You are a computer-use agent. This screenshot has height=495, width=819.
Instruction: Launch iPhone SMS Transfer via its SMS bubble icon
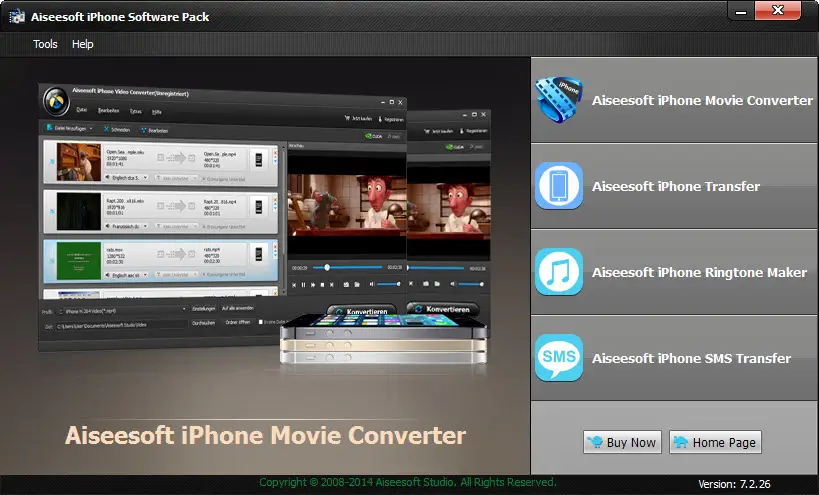pos(558,358)
